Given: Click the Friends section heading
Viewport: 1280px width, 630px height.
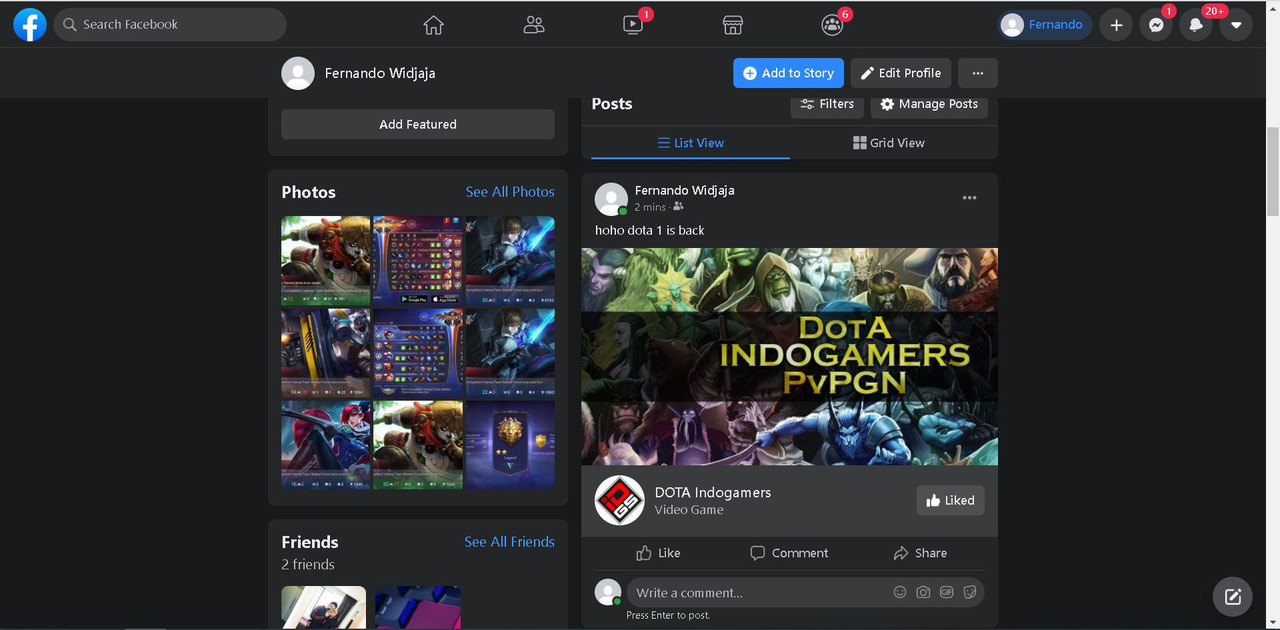Looking at the screenshot, I should pos(310,542).
